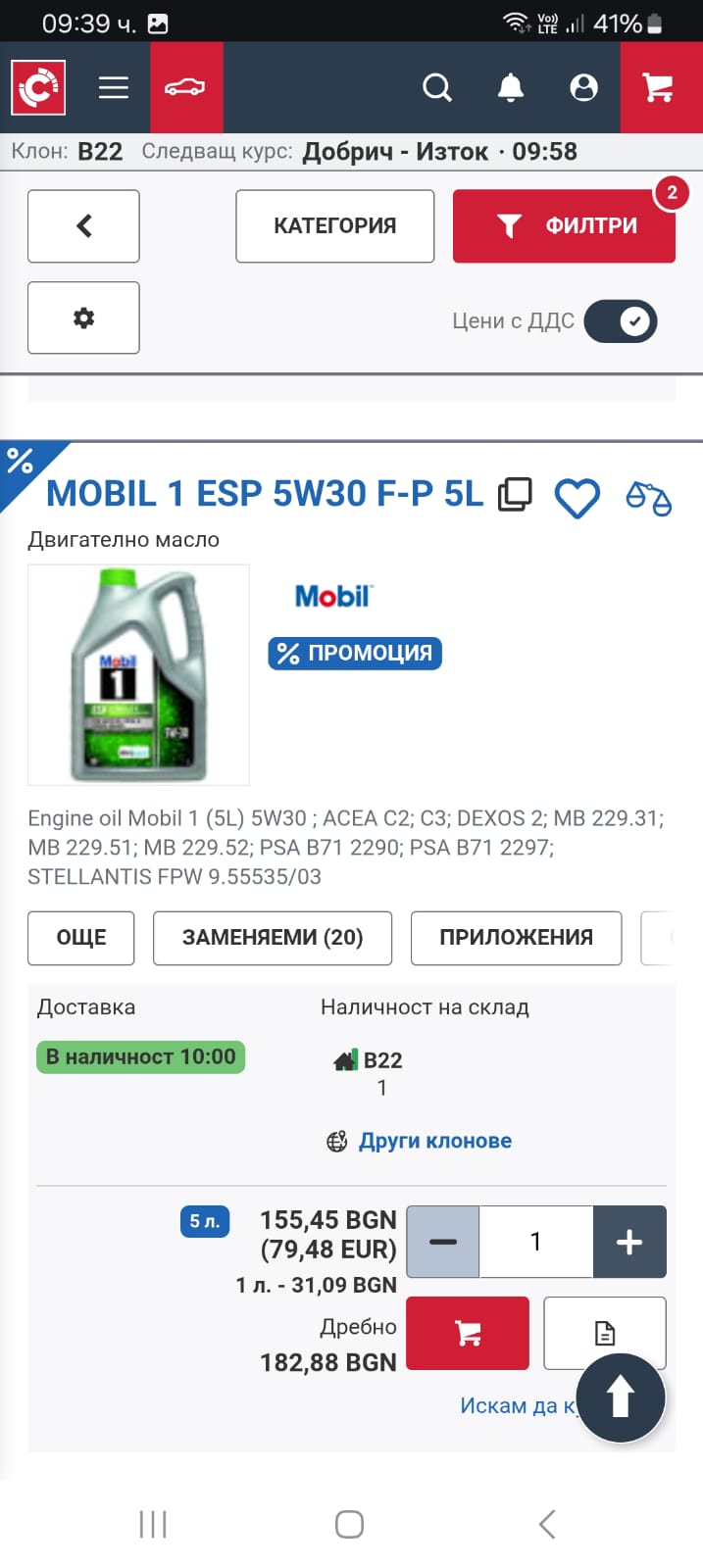Image resolution: width=703 pixels, height=1568 pixels.
Task: Increase quantity with the plus button
Action: click(x=629, y=1242)
